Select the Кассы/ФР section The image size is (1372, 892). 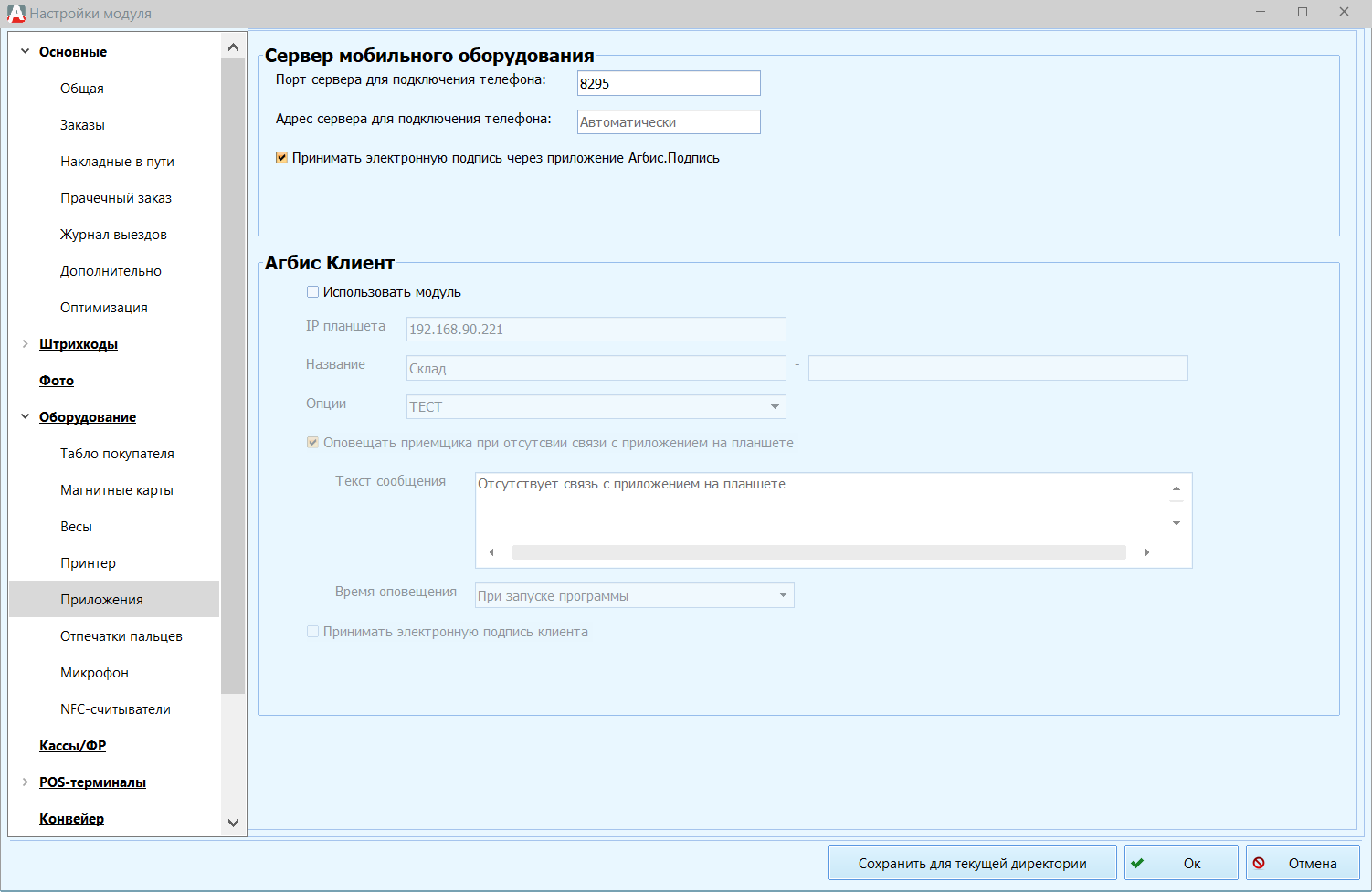click(72, 746)
